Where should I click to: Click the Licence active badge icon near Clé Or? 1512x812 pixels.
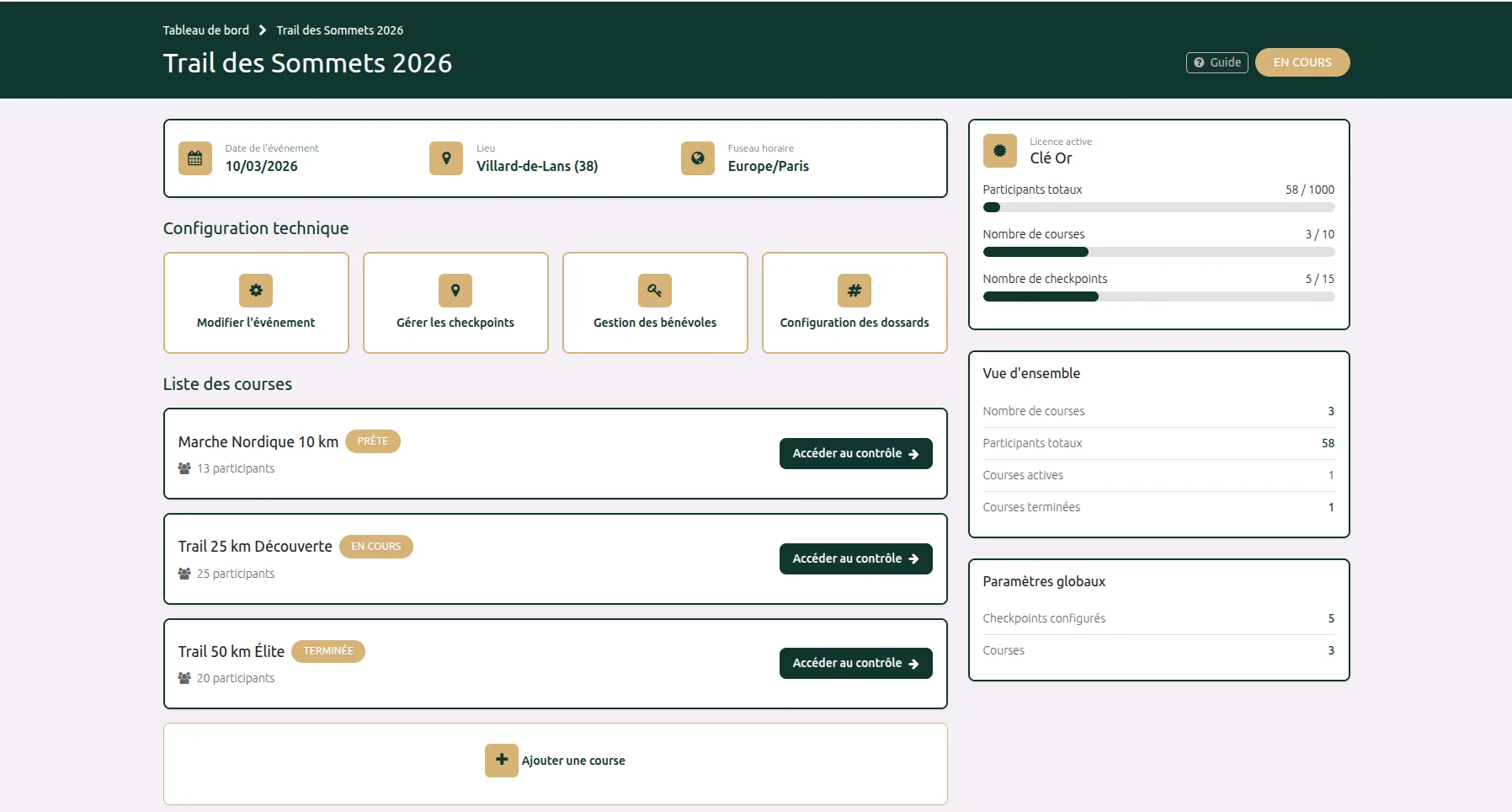[999, 152]
